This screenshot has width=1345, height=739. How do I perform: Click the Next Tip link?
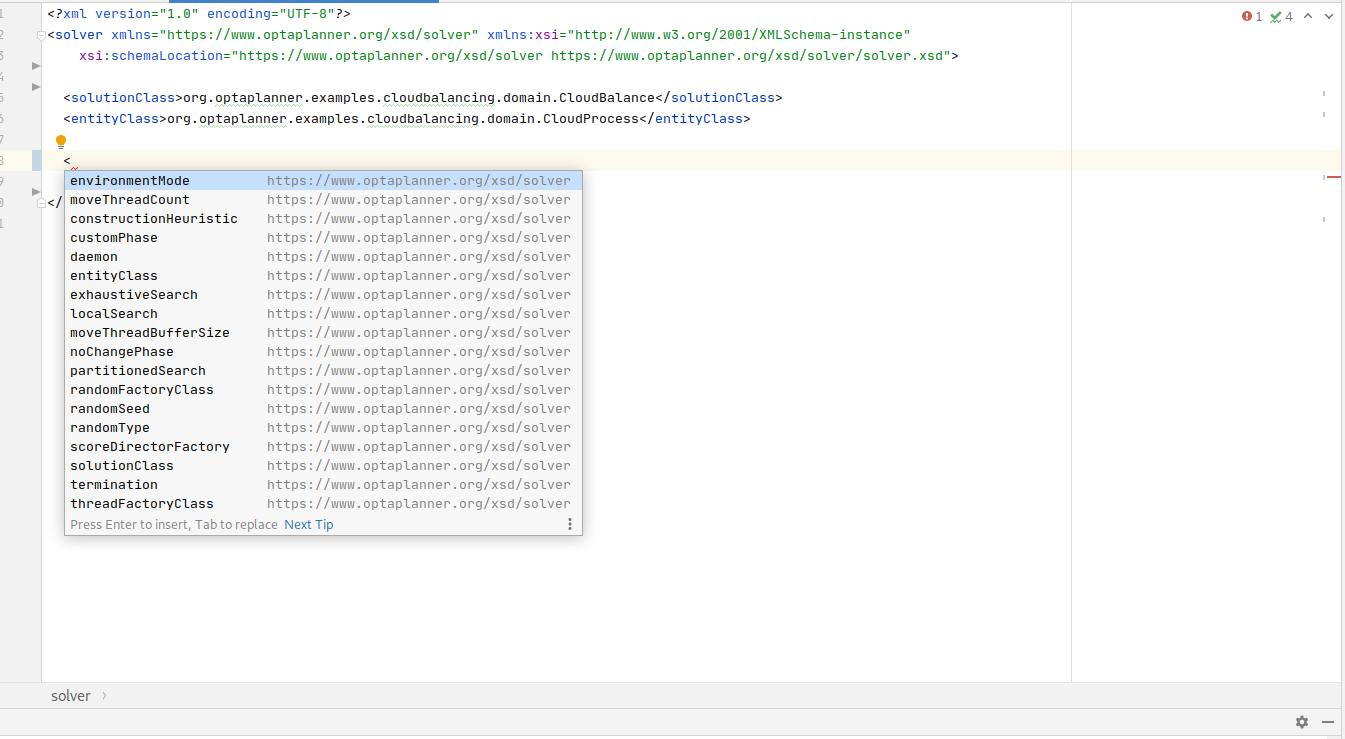308,524
